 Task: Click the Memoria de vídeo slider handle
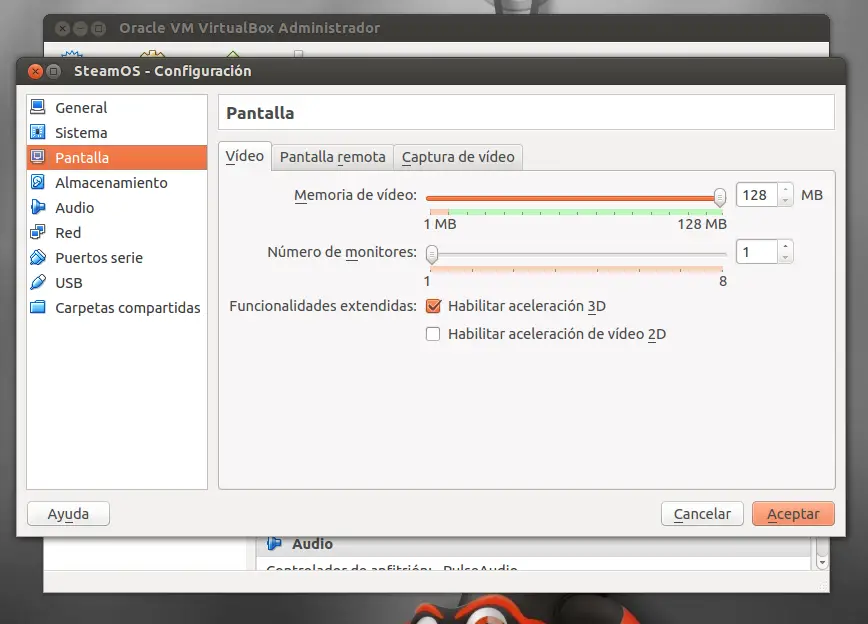click(720, 197)
